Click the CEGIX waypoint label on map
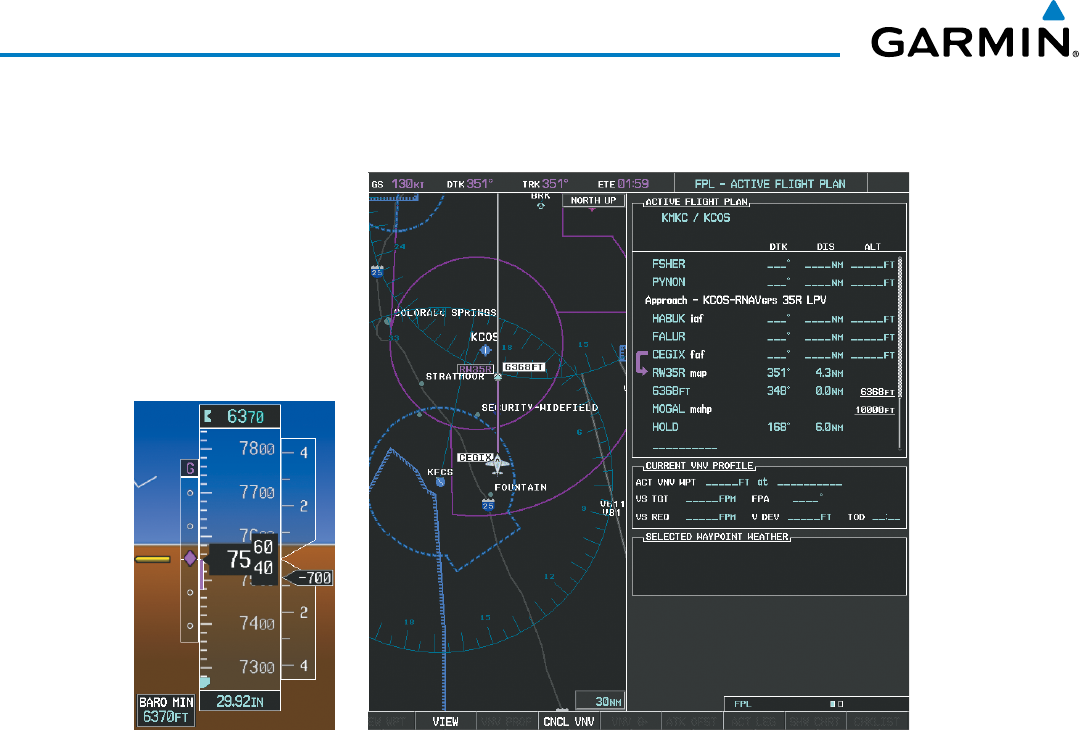The image size is (1080, 730). click(x=475, y=457)
